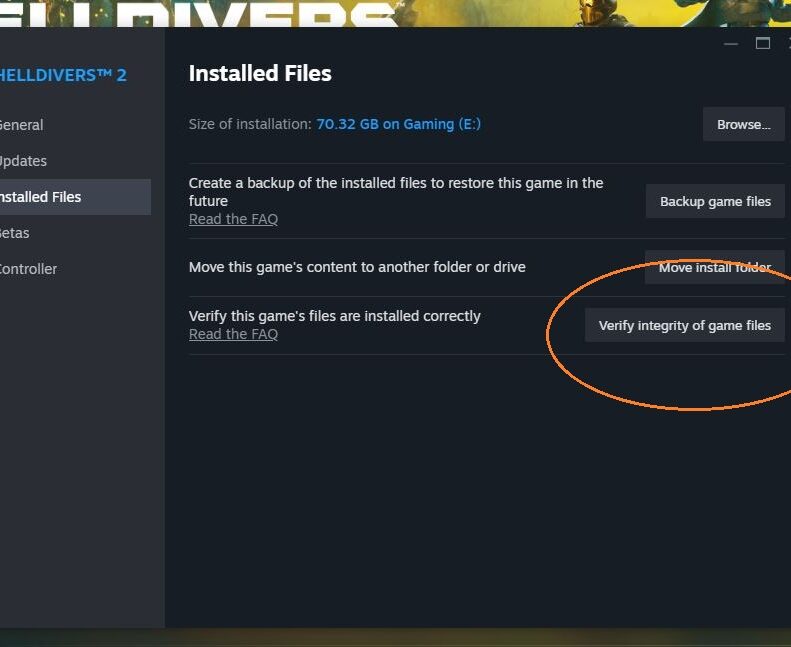Viewport: 791px width, 647px height.
Task: Click the 'Verify this game's files' description text
Action: click(334, 316)
